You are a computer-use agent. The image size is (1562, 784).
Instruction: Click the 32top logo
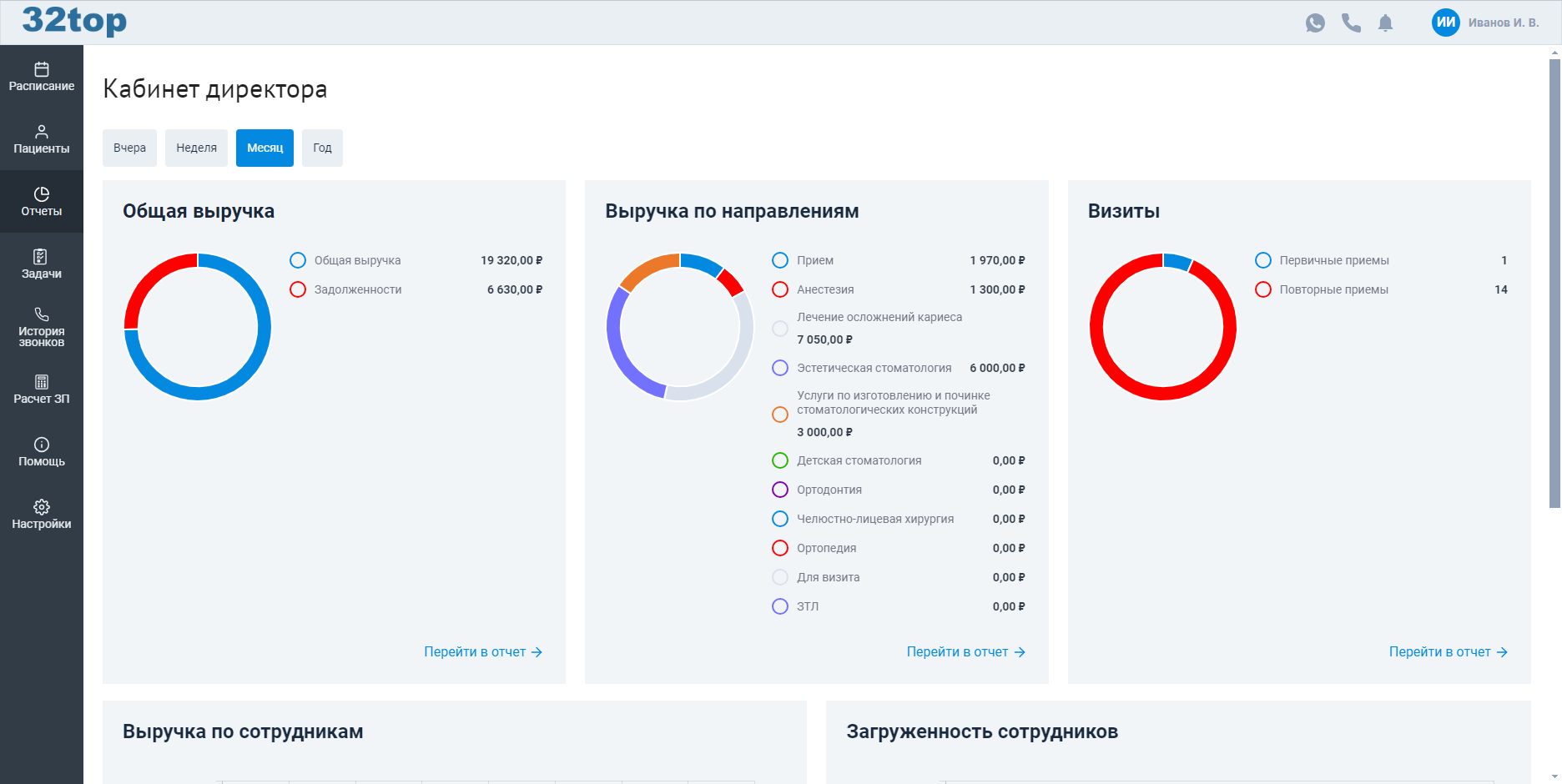[74, 21]
